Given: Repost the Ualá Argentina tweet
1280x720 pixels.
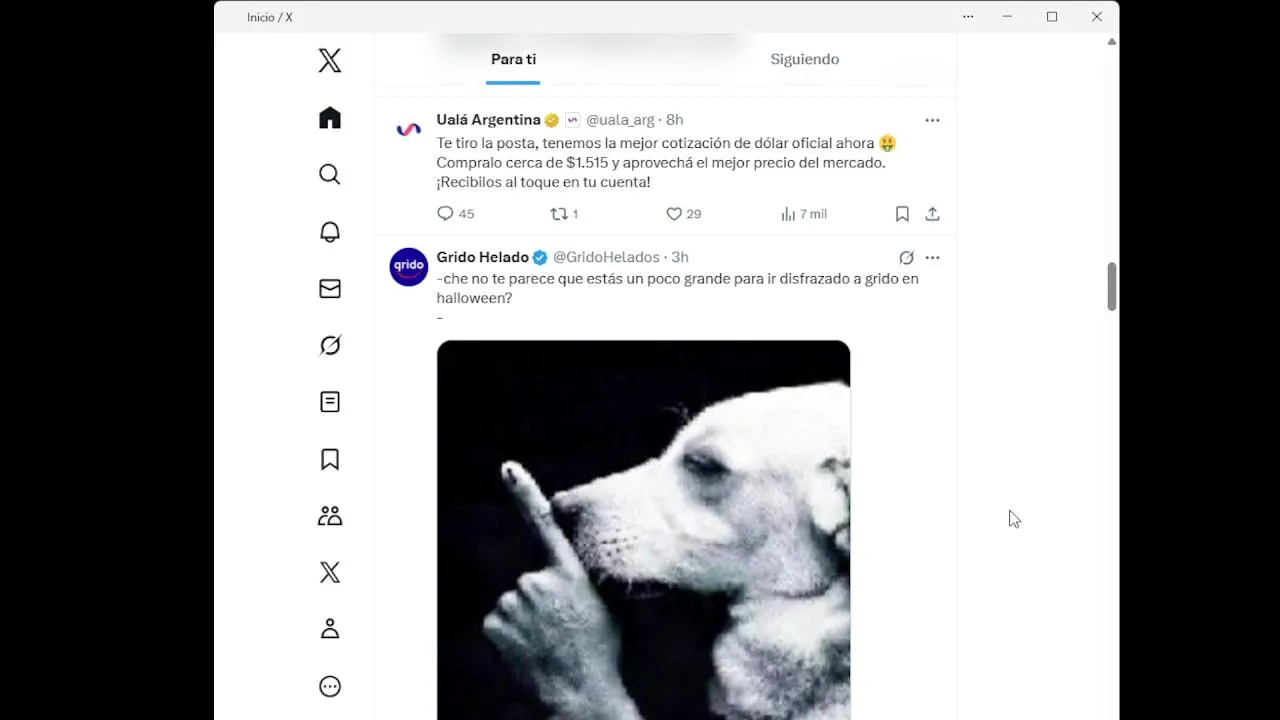Looking at the screenshot, I should pyautogui.click(x=559, y=214).
